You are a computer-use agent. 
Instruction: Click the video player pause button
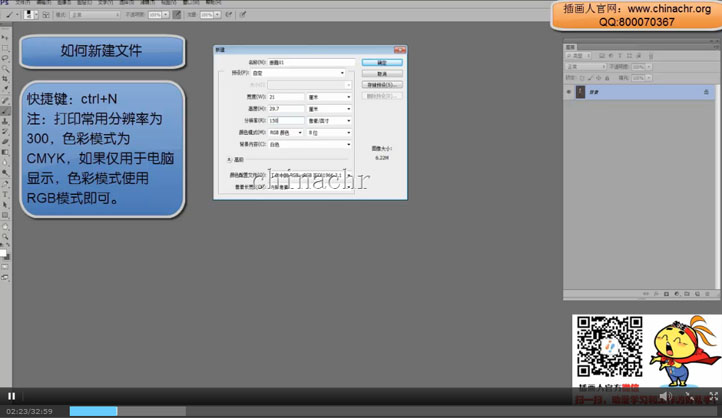tap(12, 397)
